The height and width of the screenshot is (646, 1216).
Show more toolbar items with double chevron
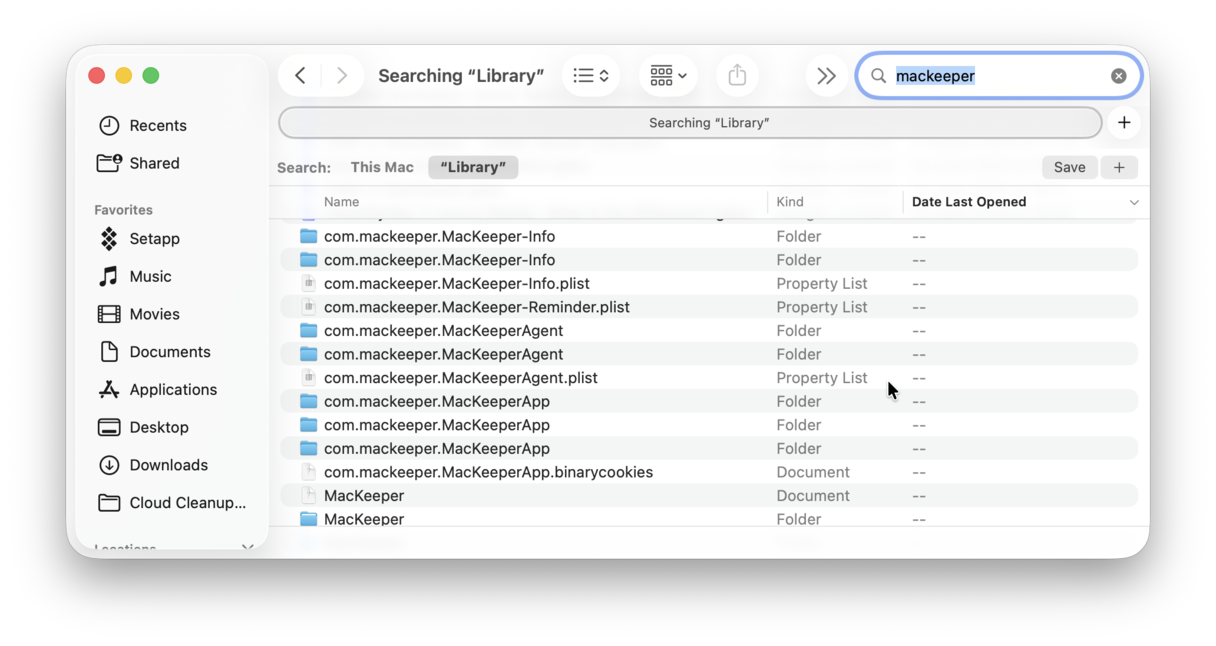point(826,76)
